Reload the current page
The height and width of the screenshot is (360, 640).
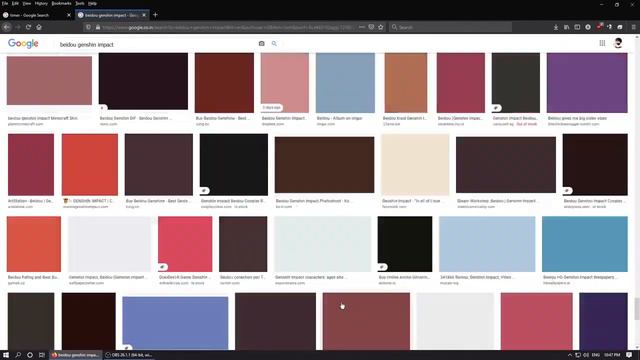pyautogui.click(x=28, y=27)
